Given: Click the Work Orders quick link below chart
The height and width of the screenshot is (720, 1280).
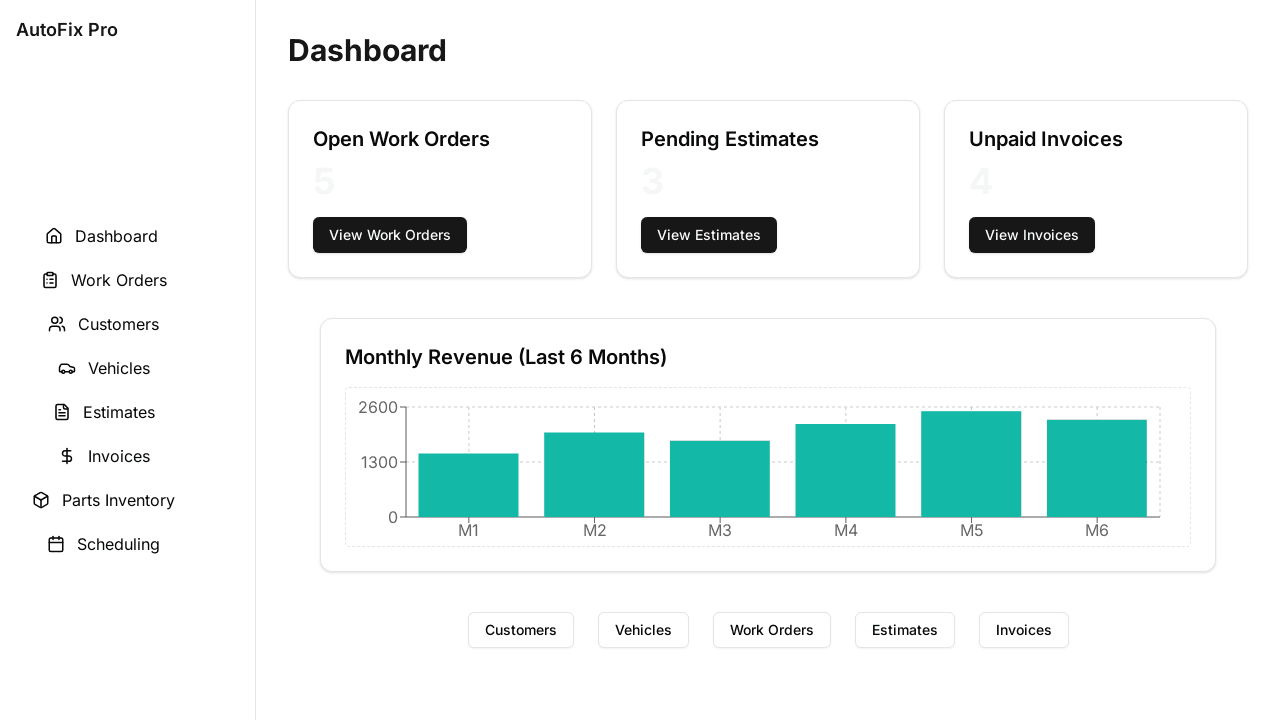Looking at the screenshot, I should (772, 630).
